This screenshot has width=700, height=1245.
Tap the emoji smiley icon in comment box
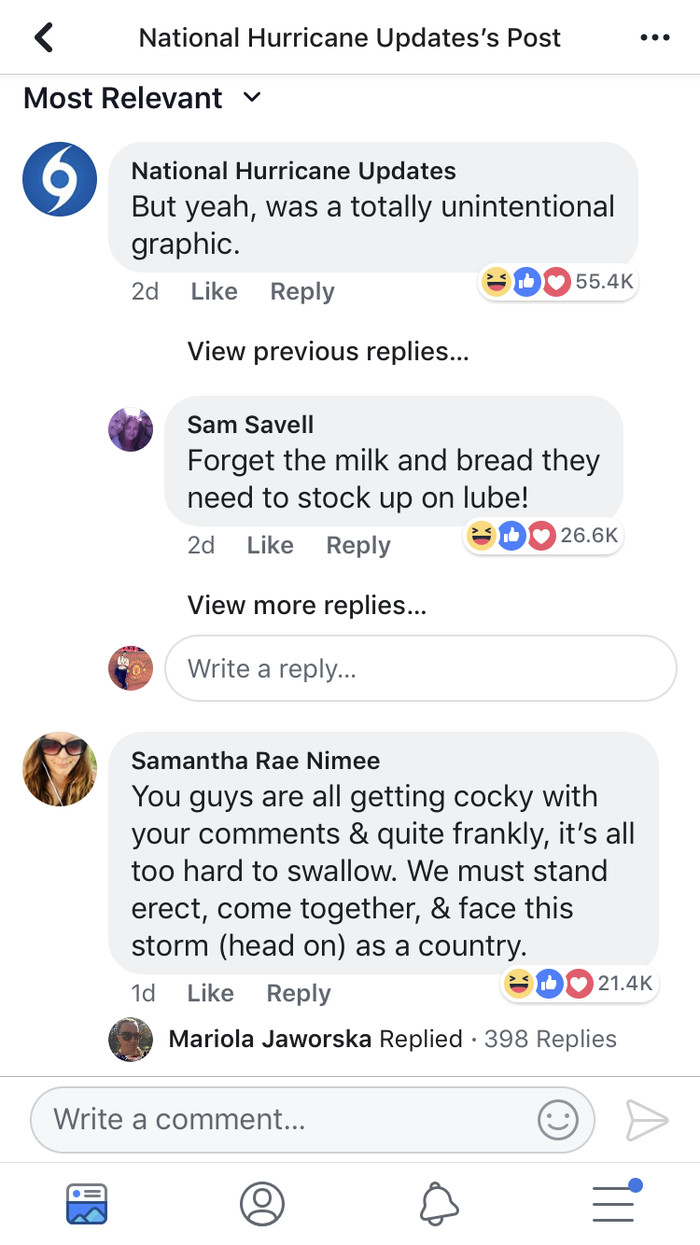click(558, 1119)
